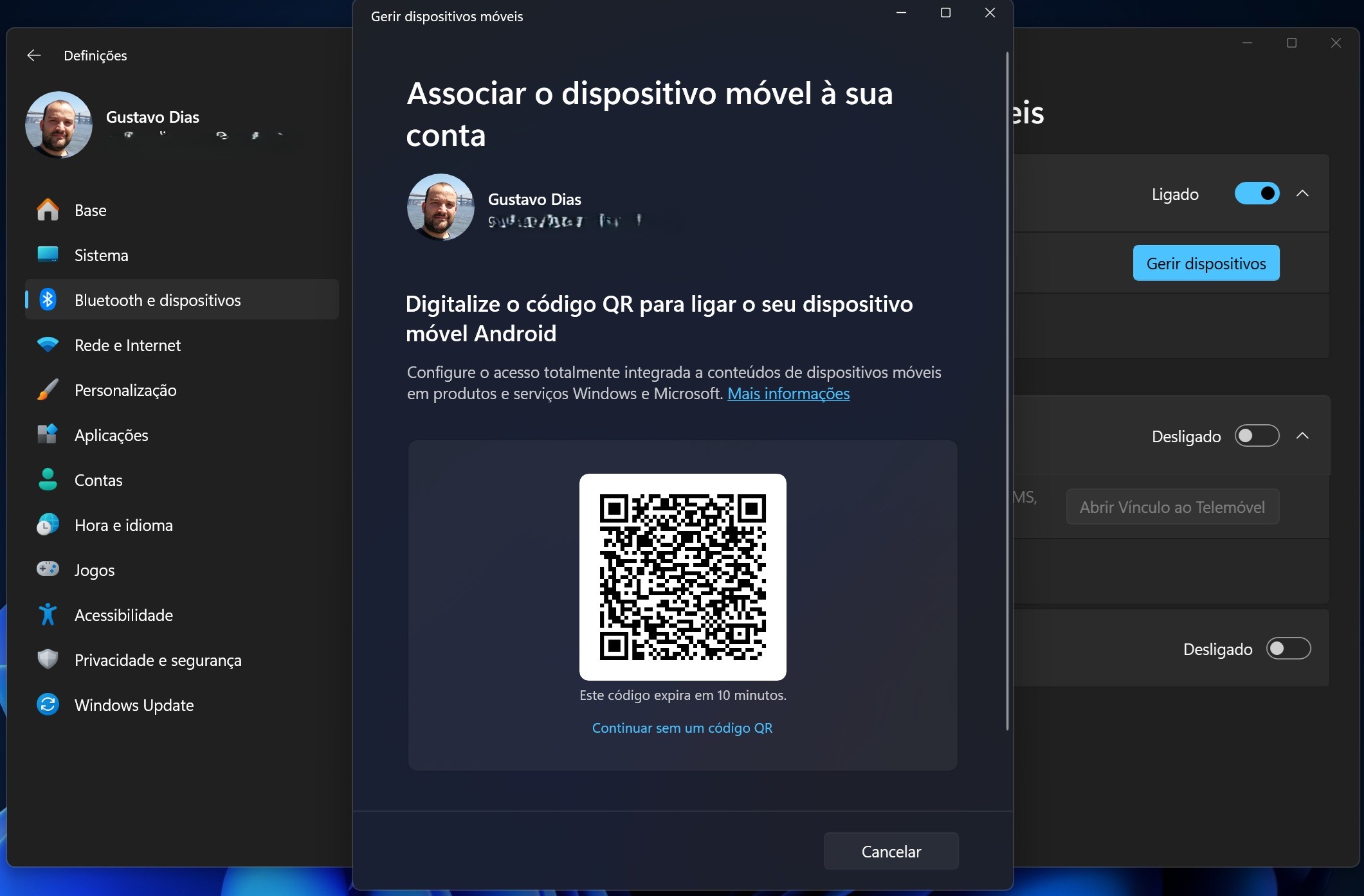This screenshot has width=1364, height=896.
Task: Click the Hora e idioma clock icon
Action: click(x=48, y=524)
